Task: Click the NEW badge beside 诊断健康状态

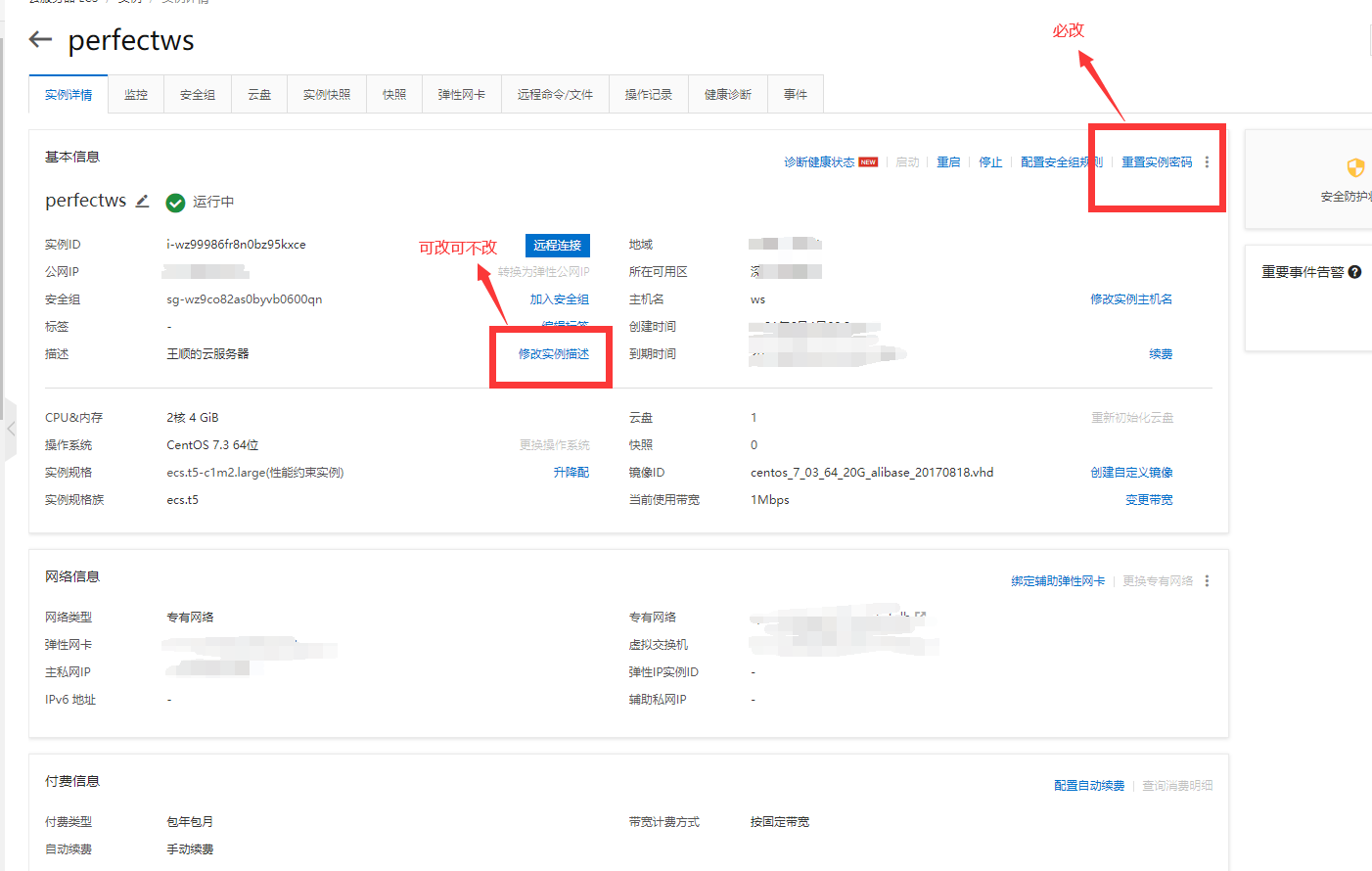Action: click(868, 161)
